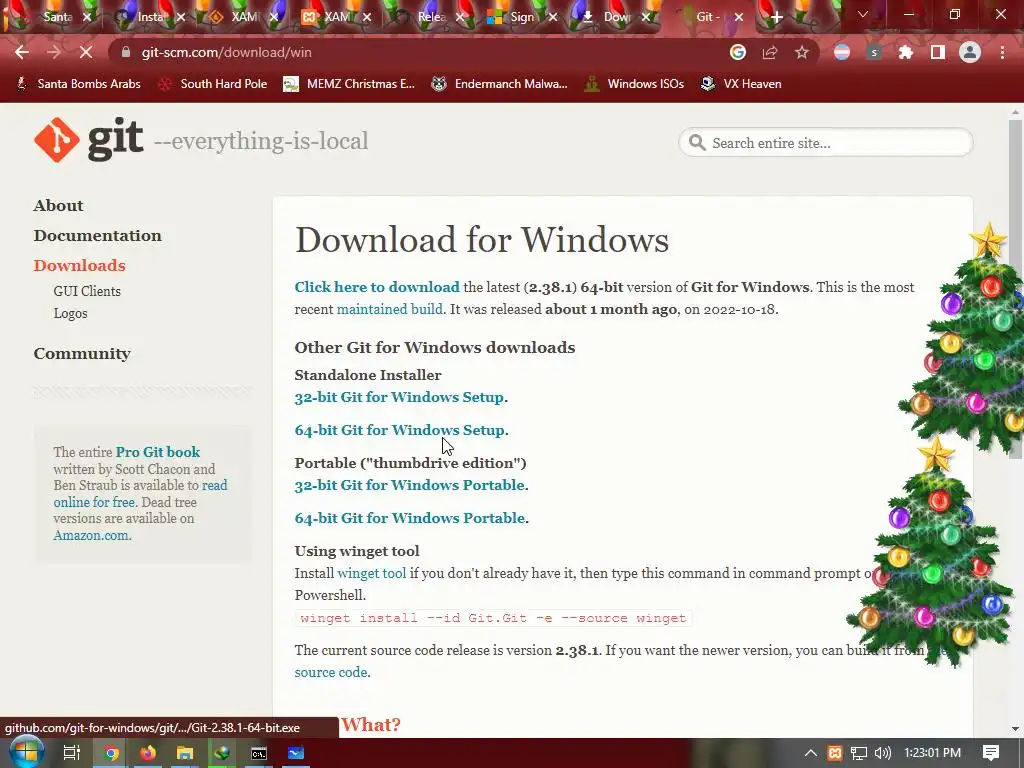Open Command Prompt from the taskbar
This screenshot has height=768, width=1024.
point(259,753)
